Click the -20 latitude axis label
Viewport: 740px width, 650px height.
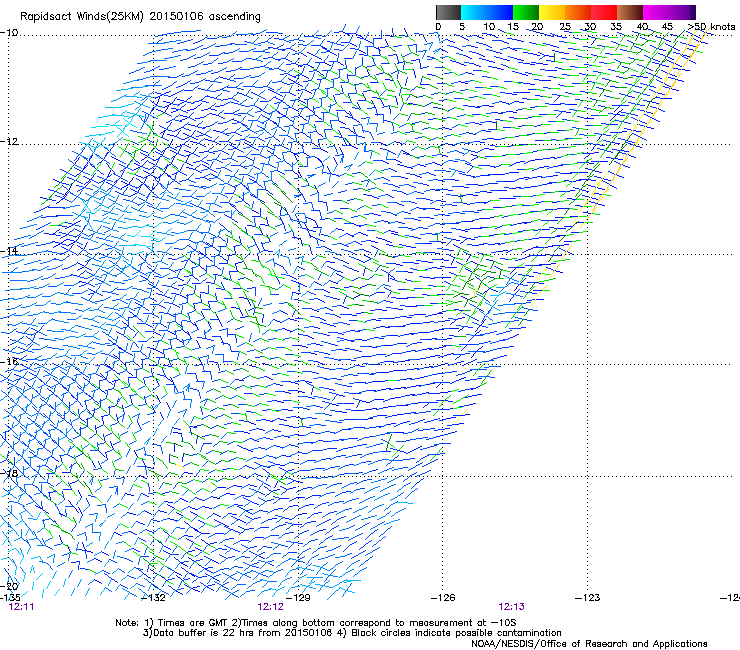point(9,586)
